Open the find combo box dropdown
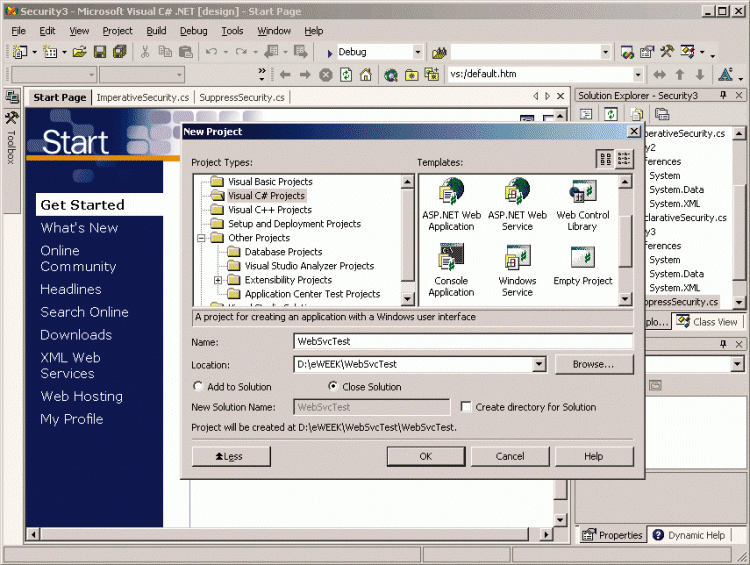The width and height of the screenshot is (750, 565). tap(606, 52)
